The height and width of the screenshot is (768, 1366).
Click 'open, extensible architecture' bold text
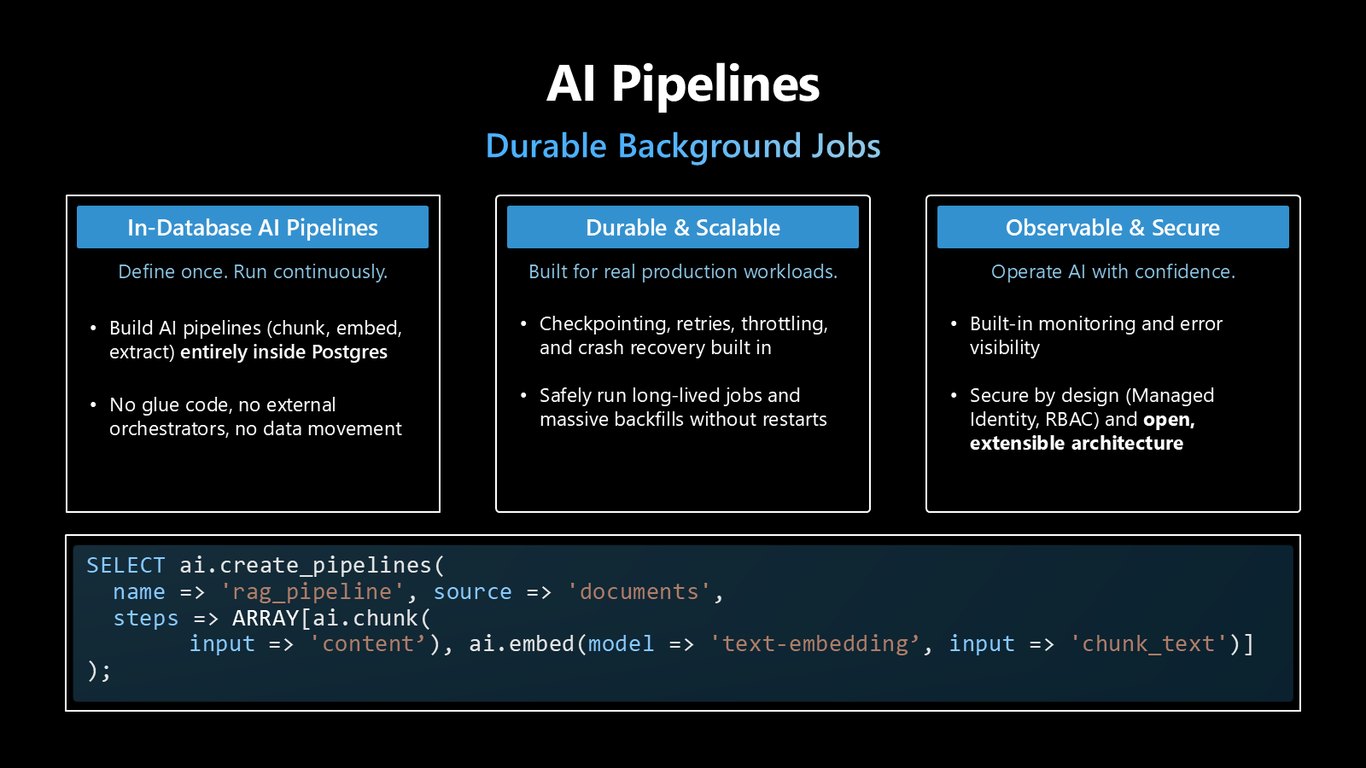(x=1076, y=431)
